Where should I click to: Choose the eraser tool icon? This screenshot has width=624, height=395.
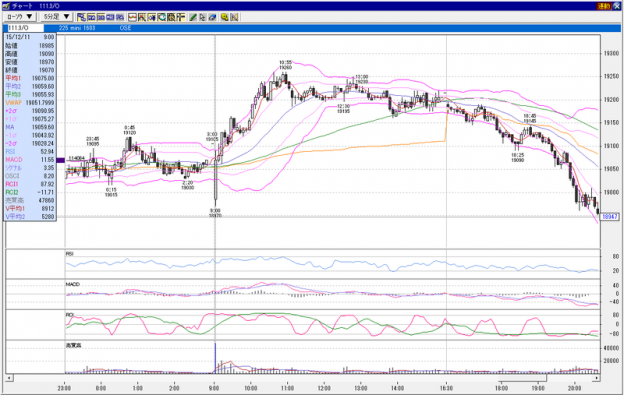pyautogui.click(x=212, y=17)
